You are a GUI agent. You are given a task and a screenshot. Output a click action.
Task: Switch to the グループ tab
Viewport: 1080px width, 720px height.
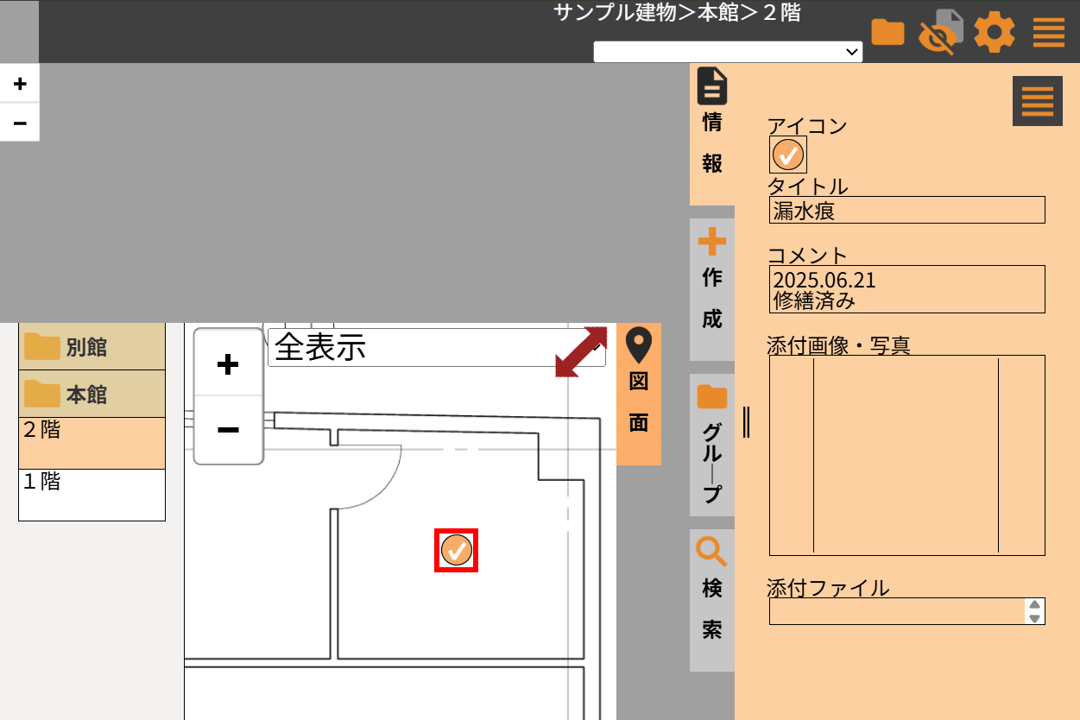point(712,444)
